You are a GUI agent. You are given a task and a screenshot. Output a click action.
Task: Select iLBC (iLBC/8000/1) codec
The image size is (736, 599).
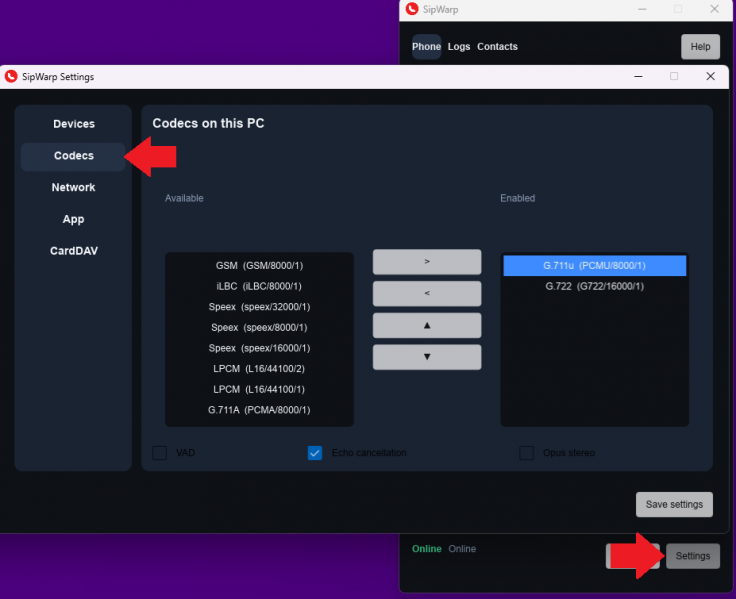click(x=259, y=286)
